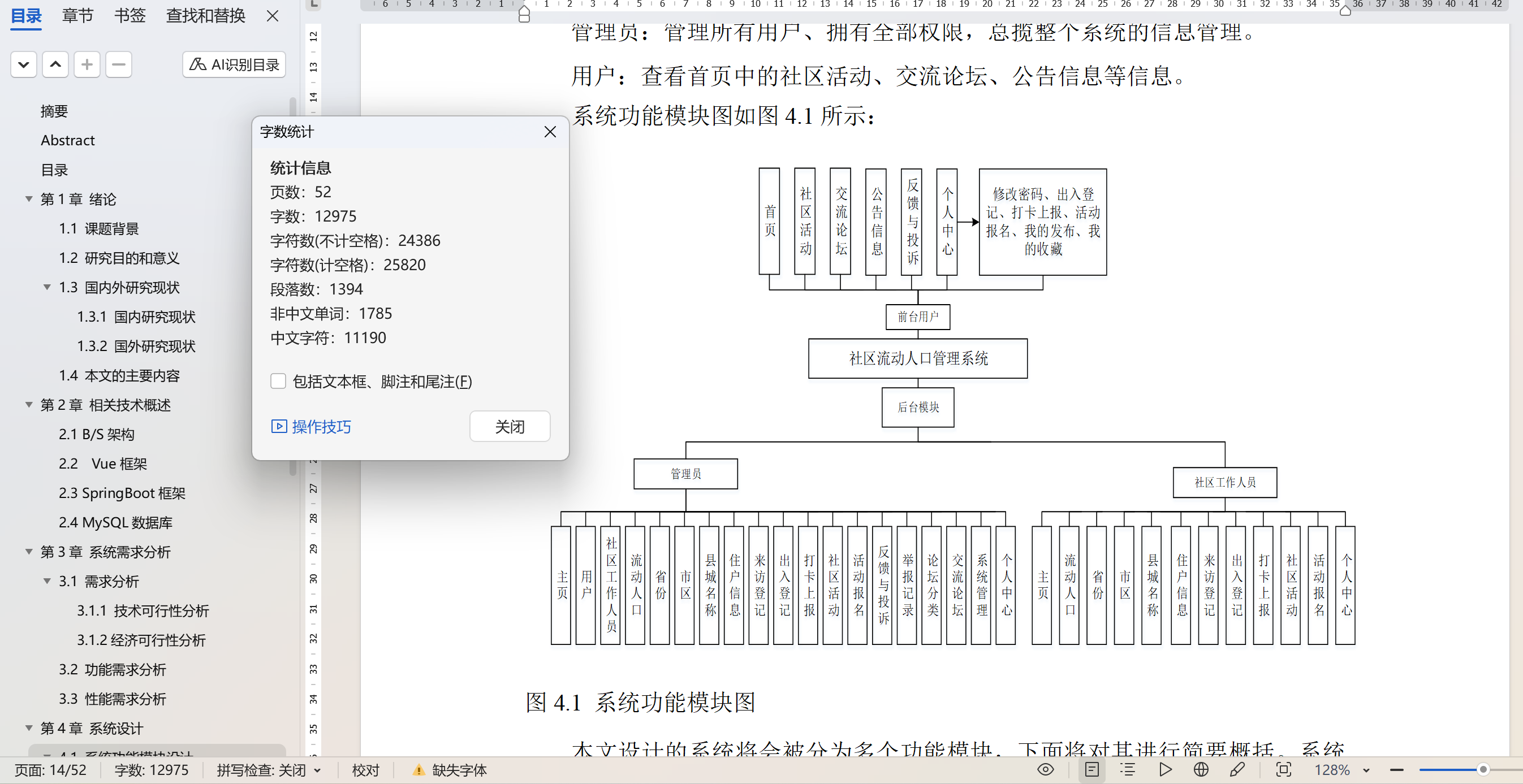Click the missing font warning icon

click(x=418, y=770)
